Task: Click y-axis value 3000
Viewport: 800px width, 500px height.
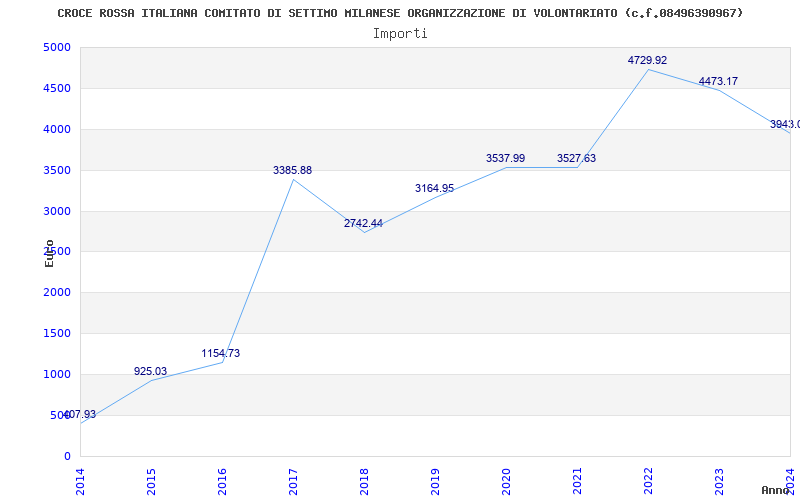Action: 57,211
